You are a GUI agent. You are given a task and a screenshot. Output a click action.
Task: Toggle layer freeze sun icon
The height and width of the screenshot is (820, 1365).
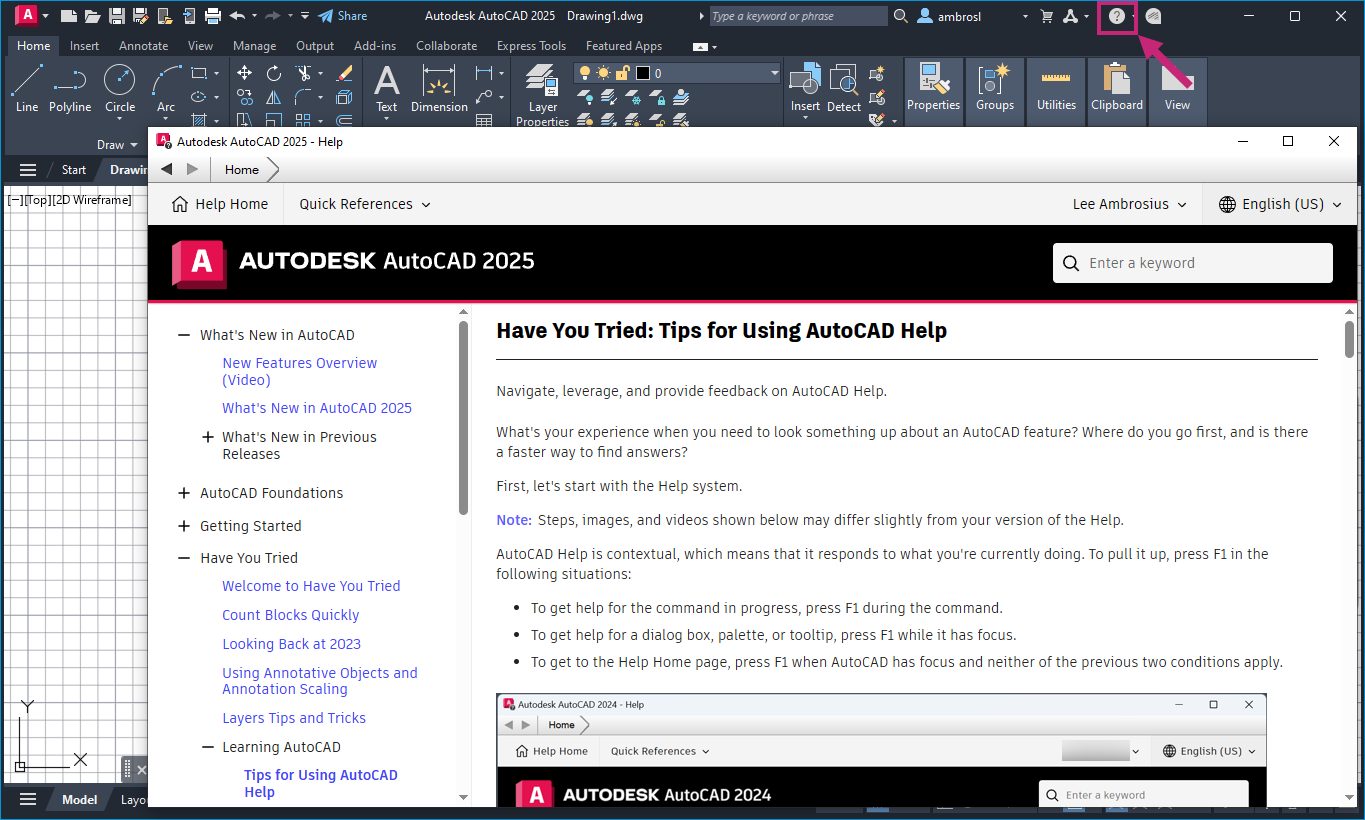(603, 73)
